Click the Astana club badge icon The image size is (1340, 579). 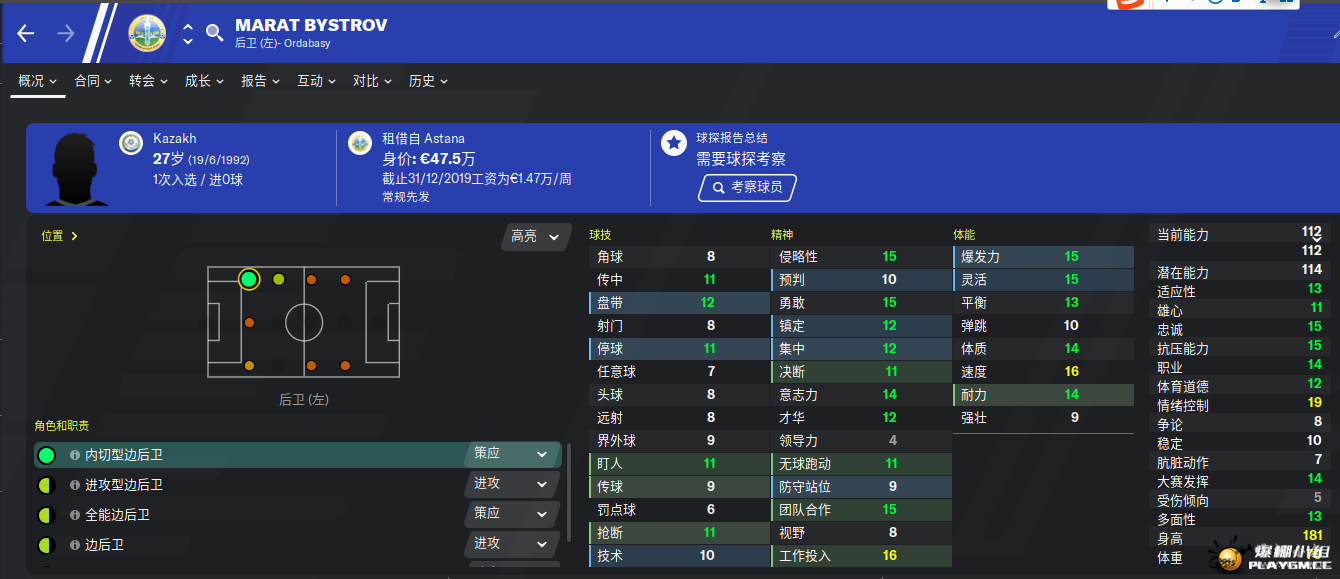[360, 143]
